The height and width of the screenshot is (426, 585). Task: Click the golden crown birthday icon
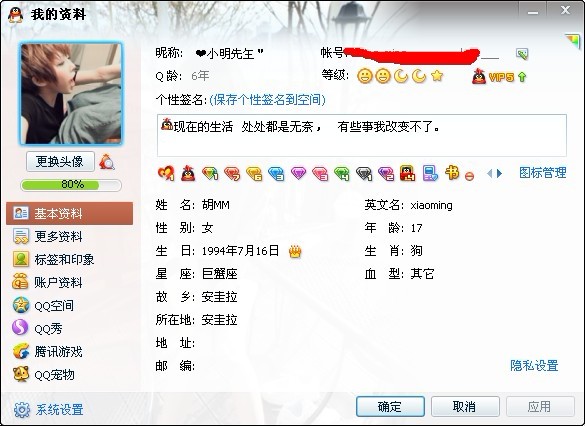pos(295,251)
